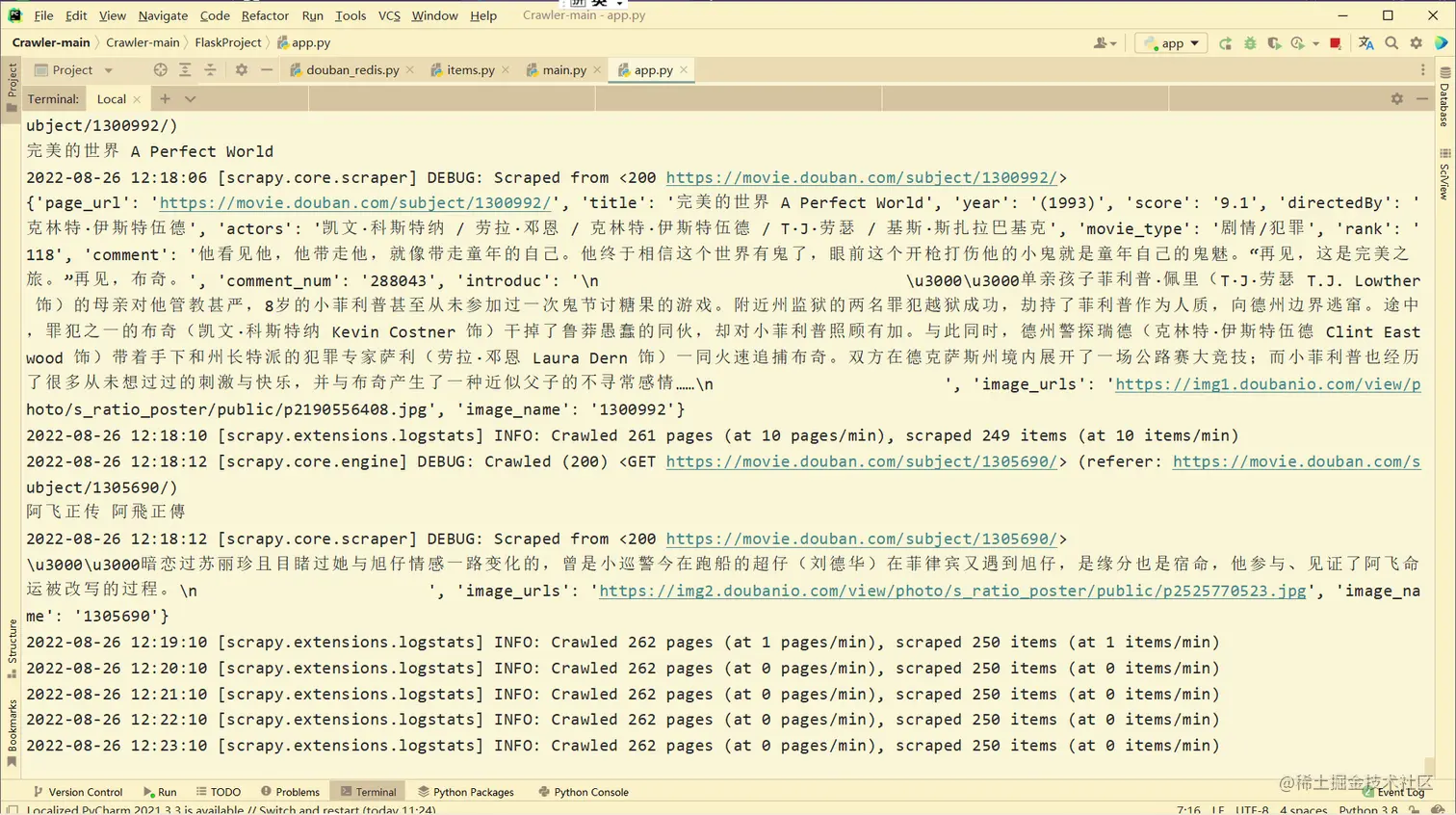Image resolution: width=1456 pixels, height=815 pixels.
Task: Open editor tabs more-options menu
Action: pos(1423,70)
